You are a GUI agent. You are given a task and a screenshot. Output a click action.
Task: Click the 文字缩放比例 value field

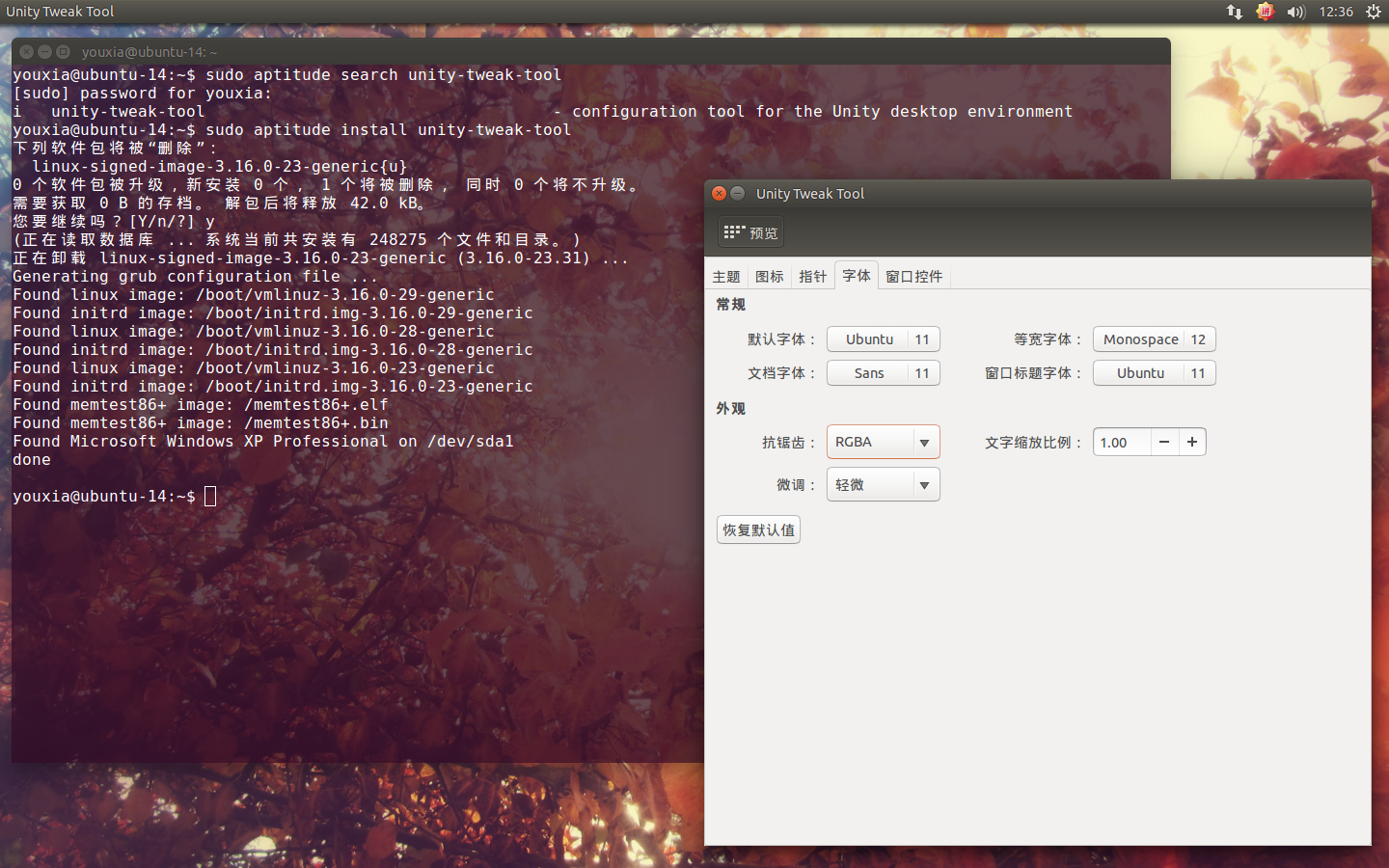click(x=1121, y=443)
